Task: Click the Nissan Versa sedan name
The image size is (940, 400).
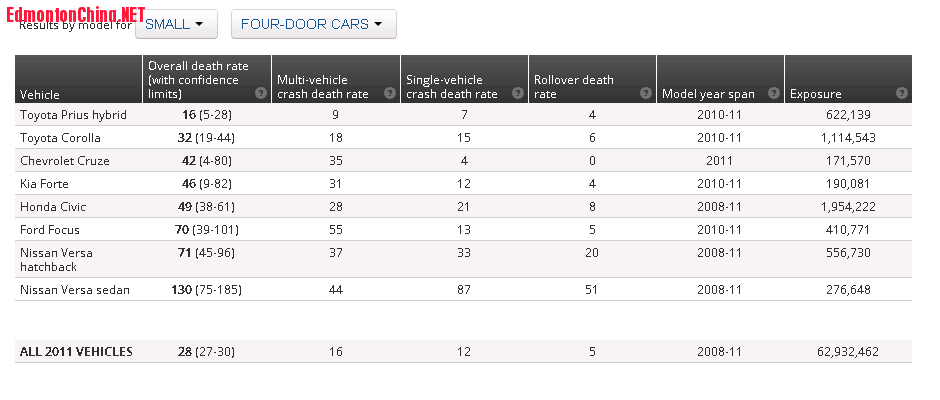Action: [76, 289]
